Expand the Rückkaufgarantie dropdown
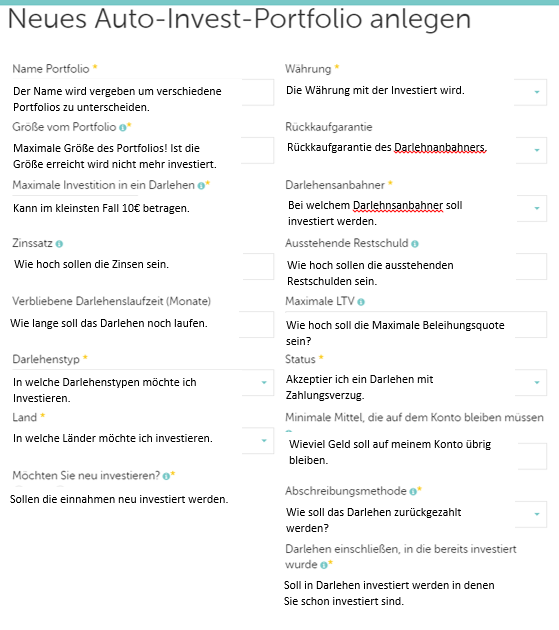The width and height of the screenshot is (559, 630). coord(537,150)
